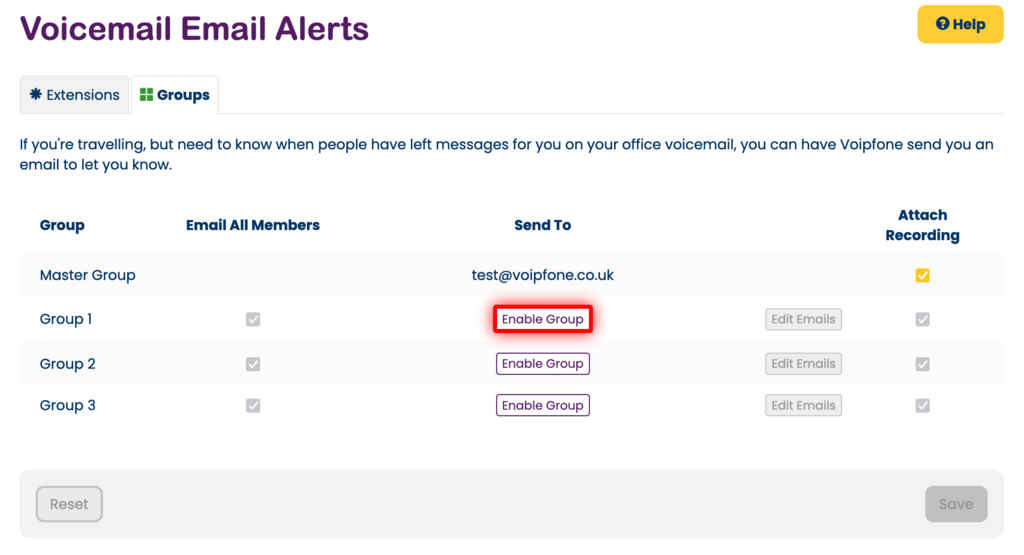1024x555 pixels.
Task: Click the Groups tab grid icon
Action: 146,95
